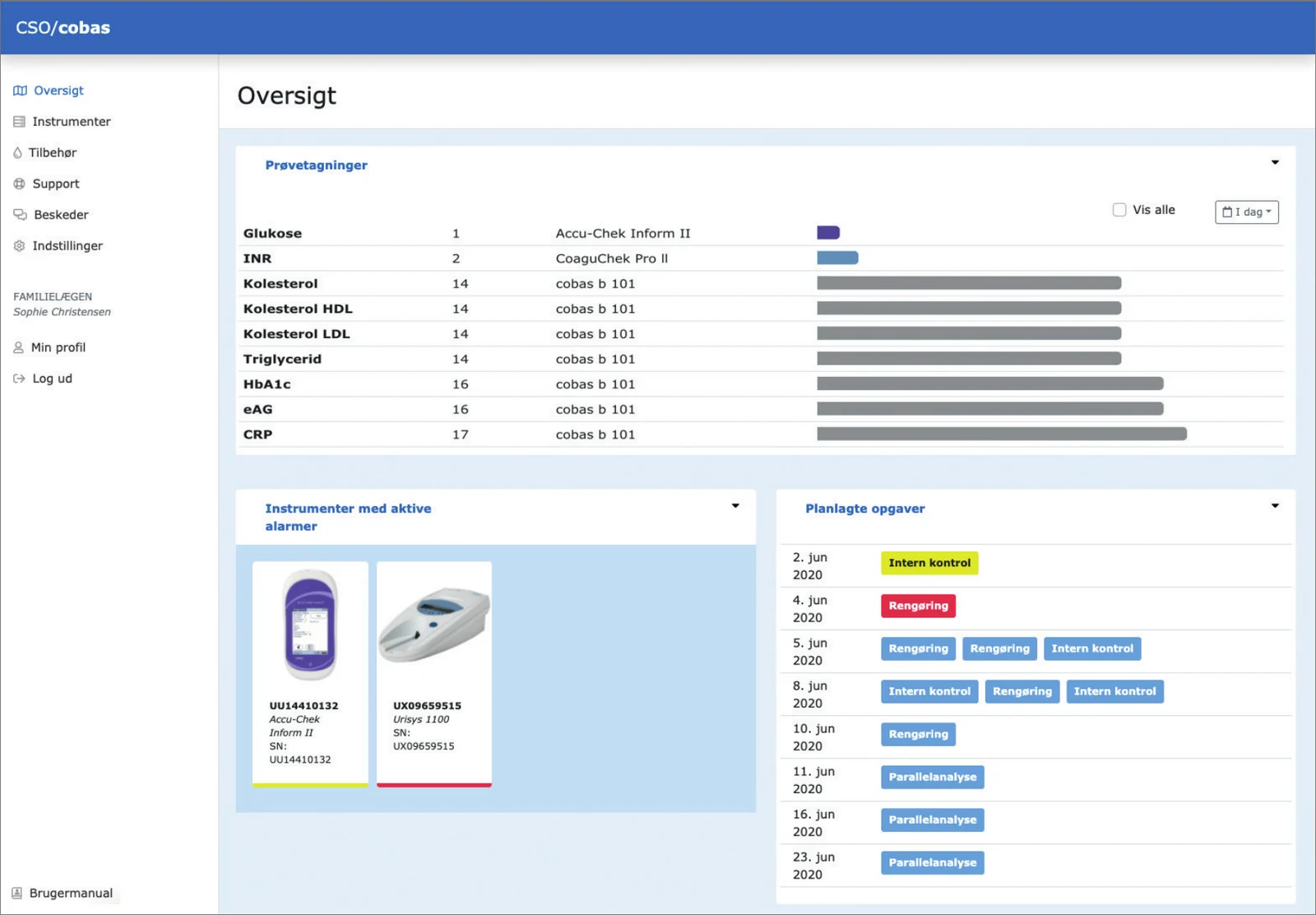Click the red Rengøring tag for 4. jun
Viewport: 1316px width, 915px height.
point(918,606)
